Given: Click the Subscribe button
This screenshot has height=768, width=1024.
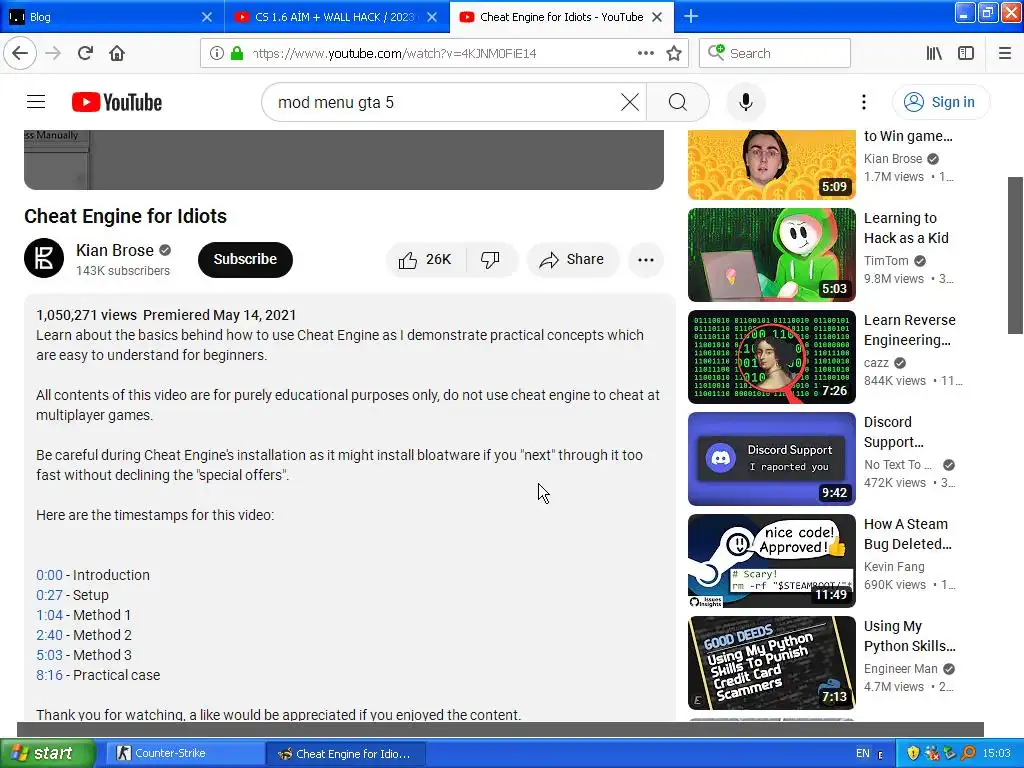Looking at the screenshot, I should click(x=245, y=259).
